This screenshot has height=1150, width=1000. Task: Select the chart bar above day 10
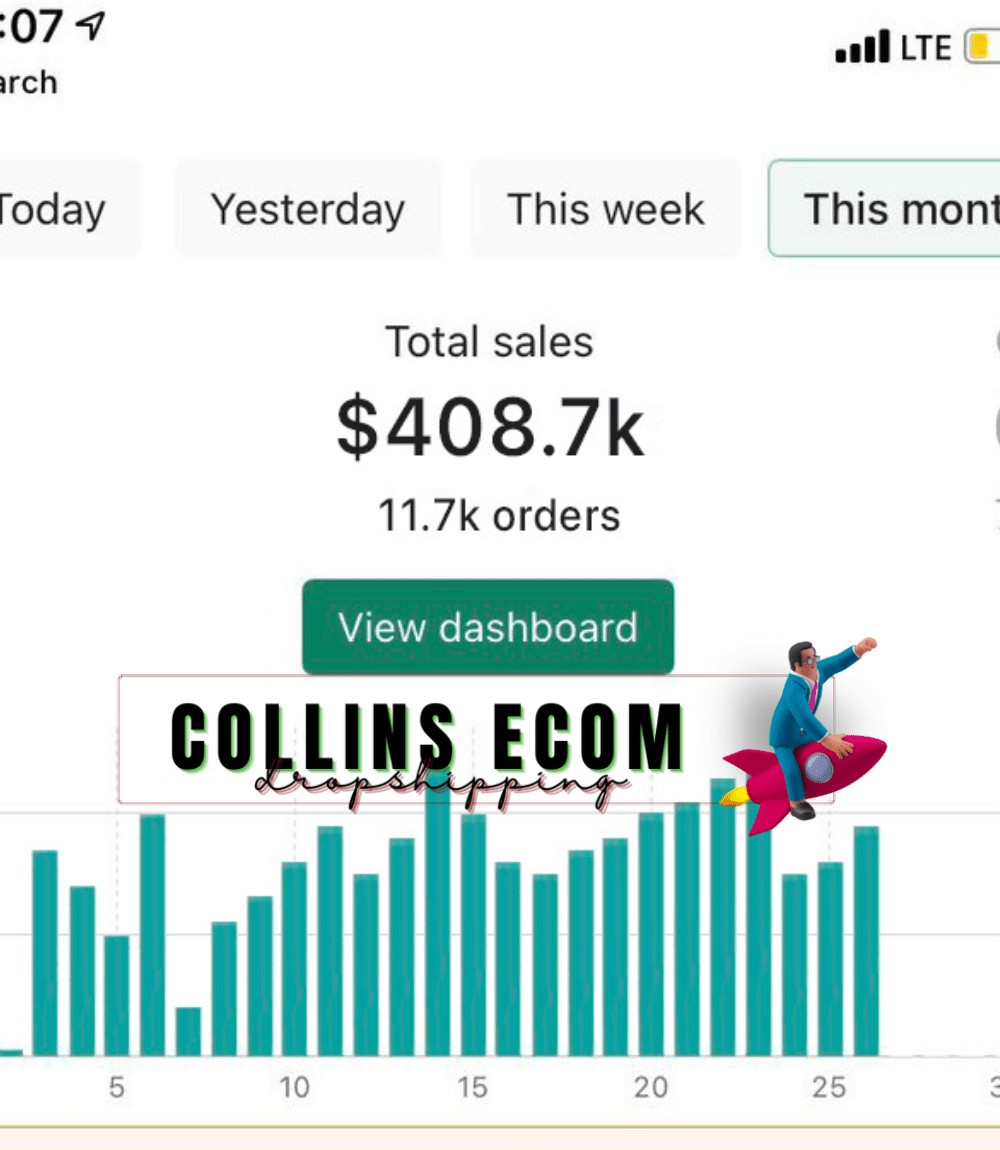[295, 958]
